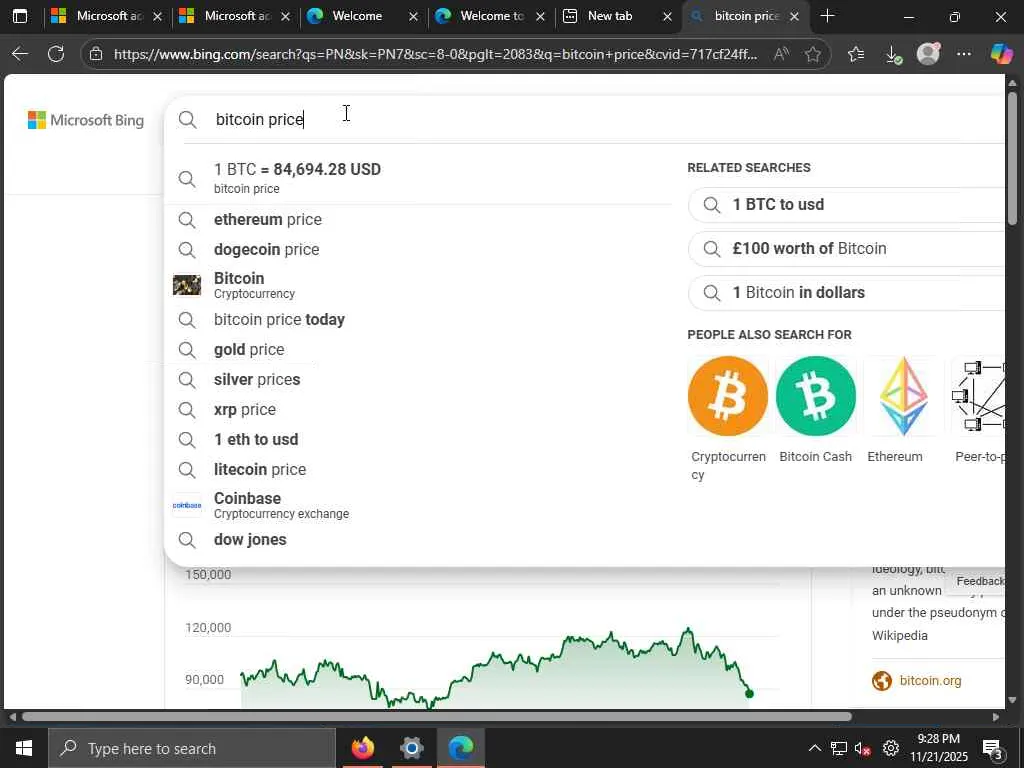Open the browser profile avatar

[x=928, y=54]
